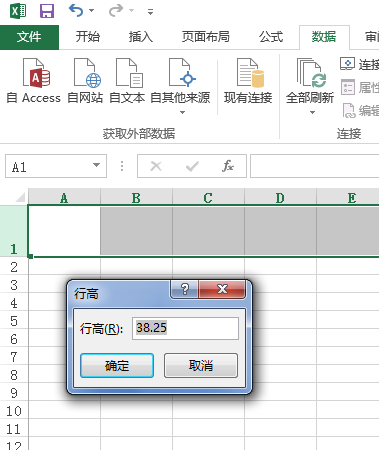Open the redo history dropdown arrow
This screenshot has width=379, height=450.
coord(132,11)
